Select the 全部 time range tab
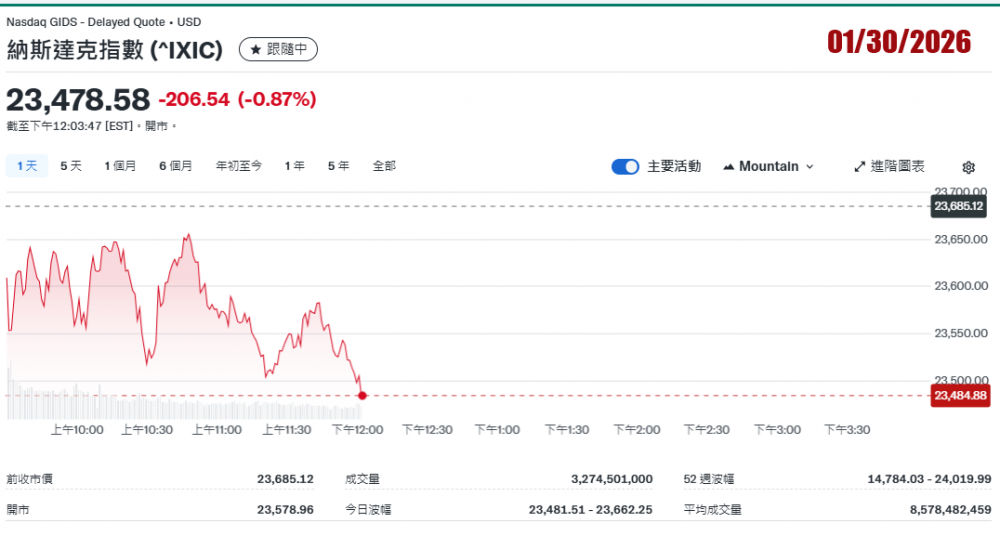Image resolution: width=1000 pixels, height=536 pixels. point(384,166)
